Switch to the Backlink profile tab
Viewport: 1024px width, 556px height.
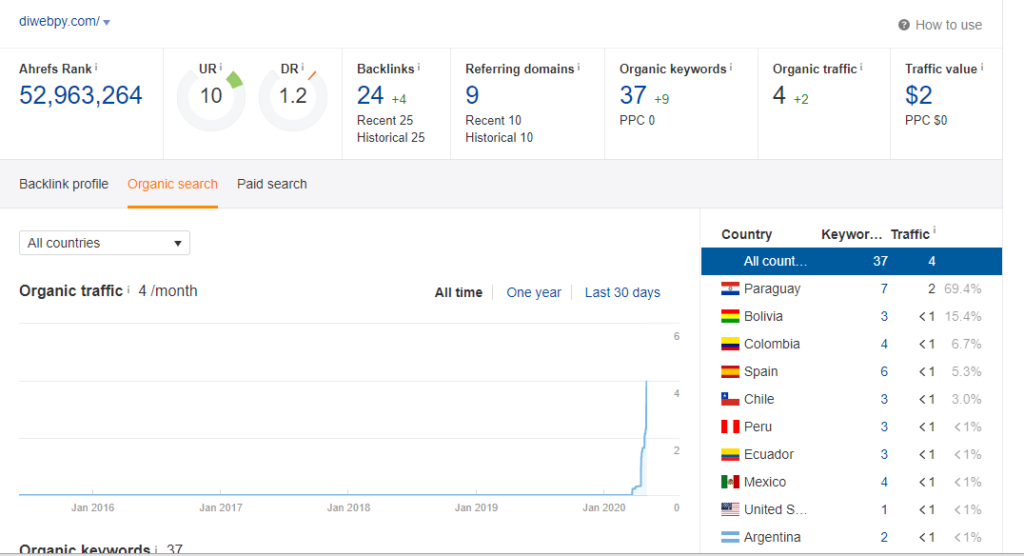pos(64,184)
